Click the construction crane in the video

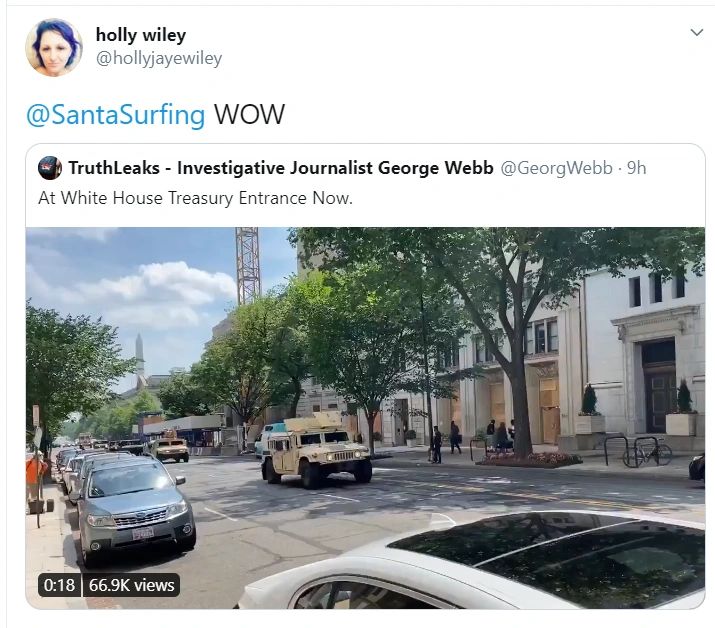248,265
